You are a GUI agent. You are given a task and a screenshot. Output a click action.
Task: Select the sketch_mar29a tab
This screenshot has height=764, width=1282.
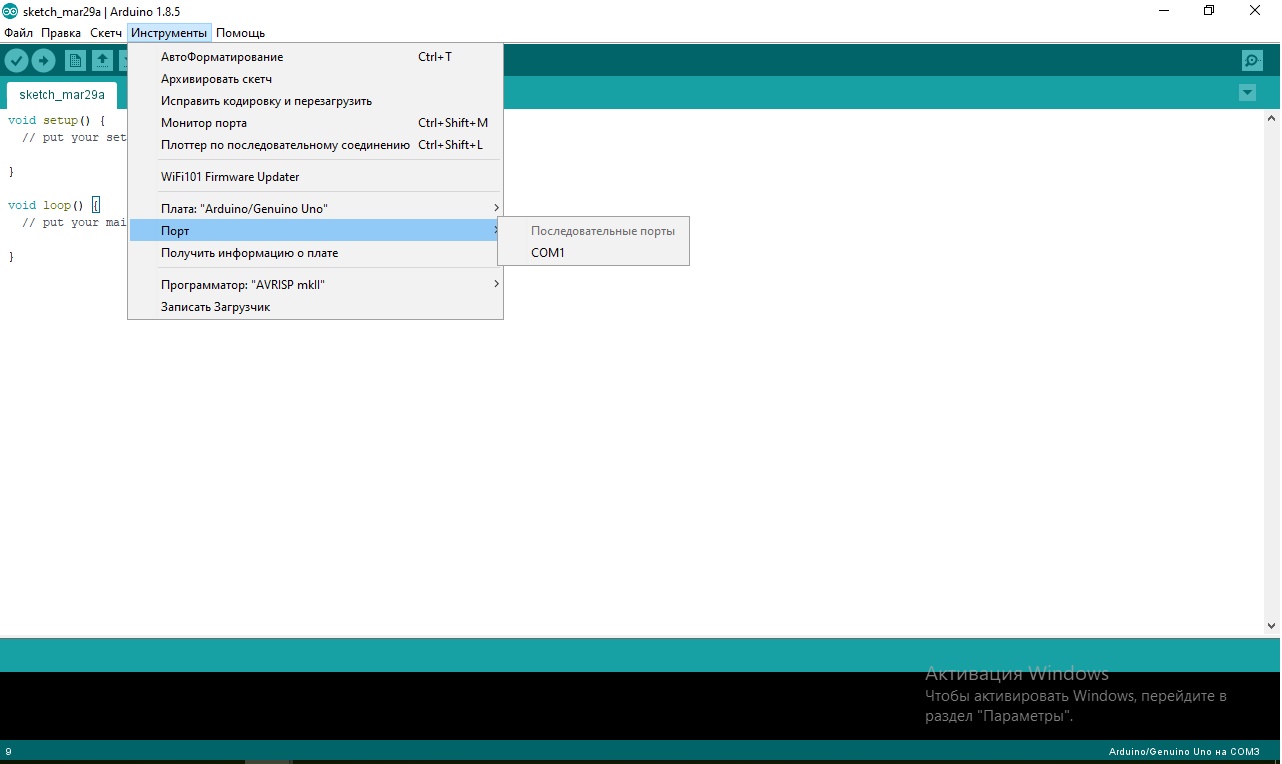click(x=62, y=95)
